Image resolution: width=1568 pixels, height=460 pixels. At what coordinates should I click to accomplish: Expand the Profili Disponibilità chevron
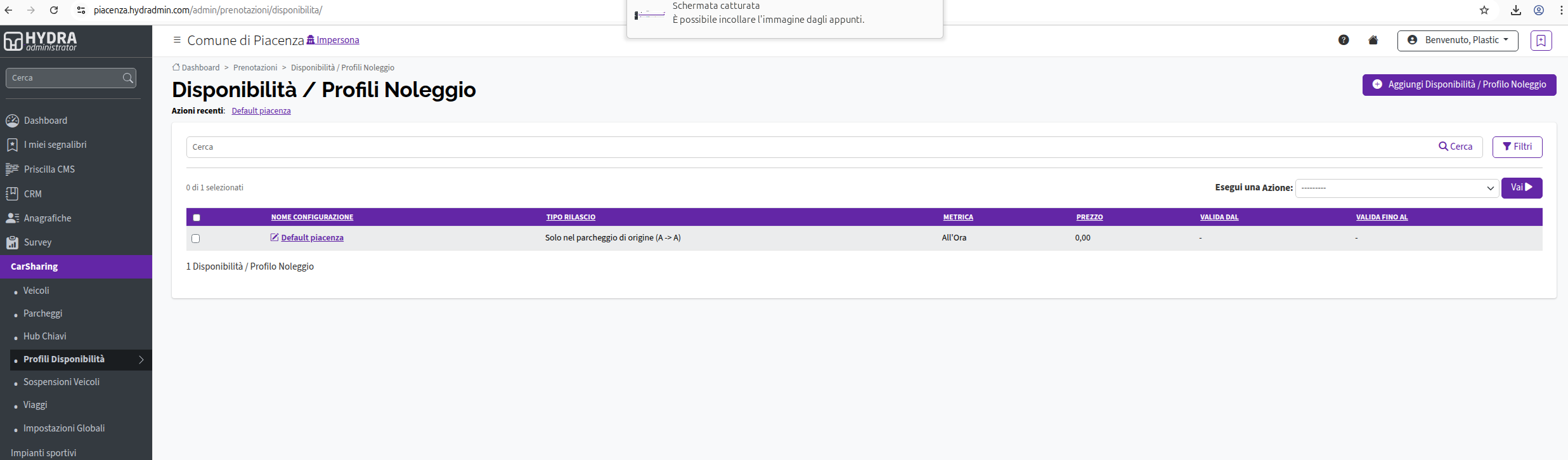pos(141,360)
